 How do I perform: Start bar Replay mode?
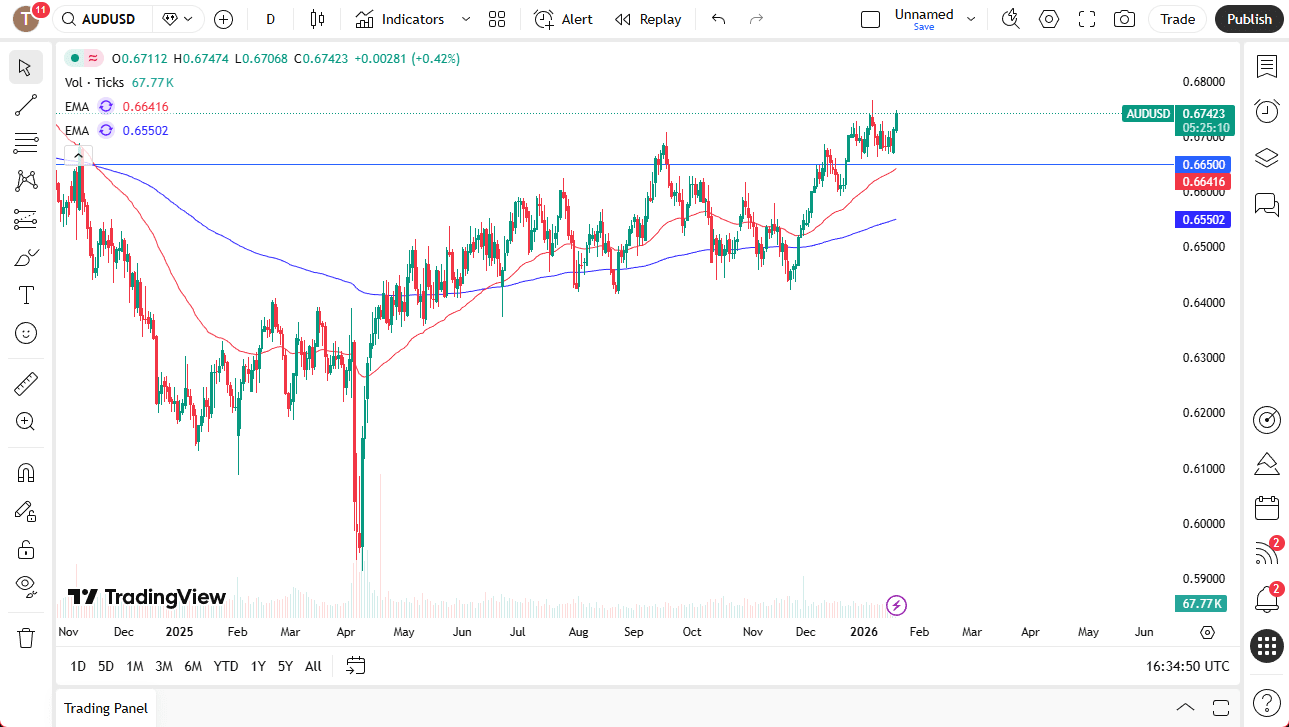648,19
